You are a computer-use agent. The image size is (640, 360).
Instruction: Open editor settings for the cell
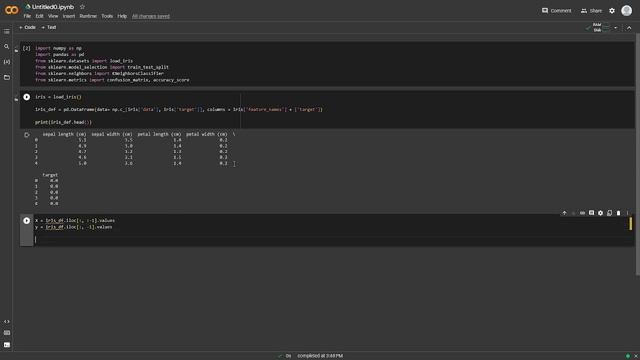(600, 213)
